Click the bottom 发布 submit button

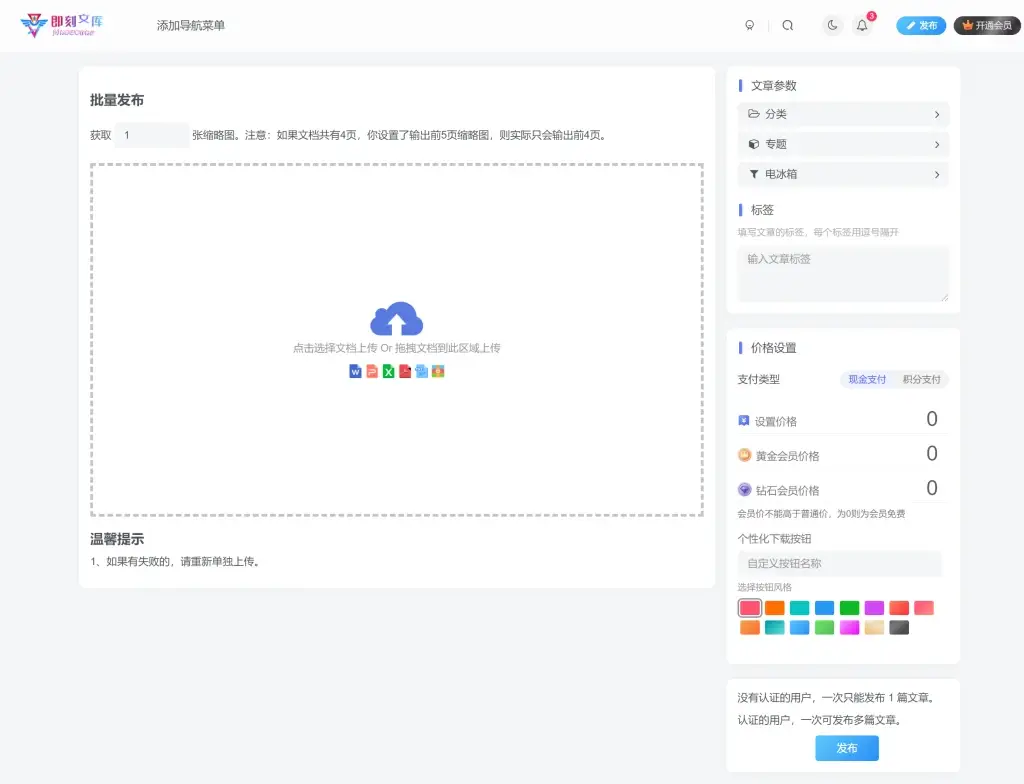tap(847, 748)
